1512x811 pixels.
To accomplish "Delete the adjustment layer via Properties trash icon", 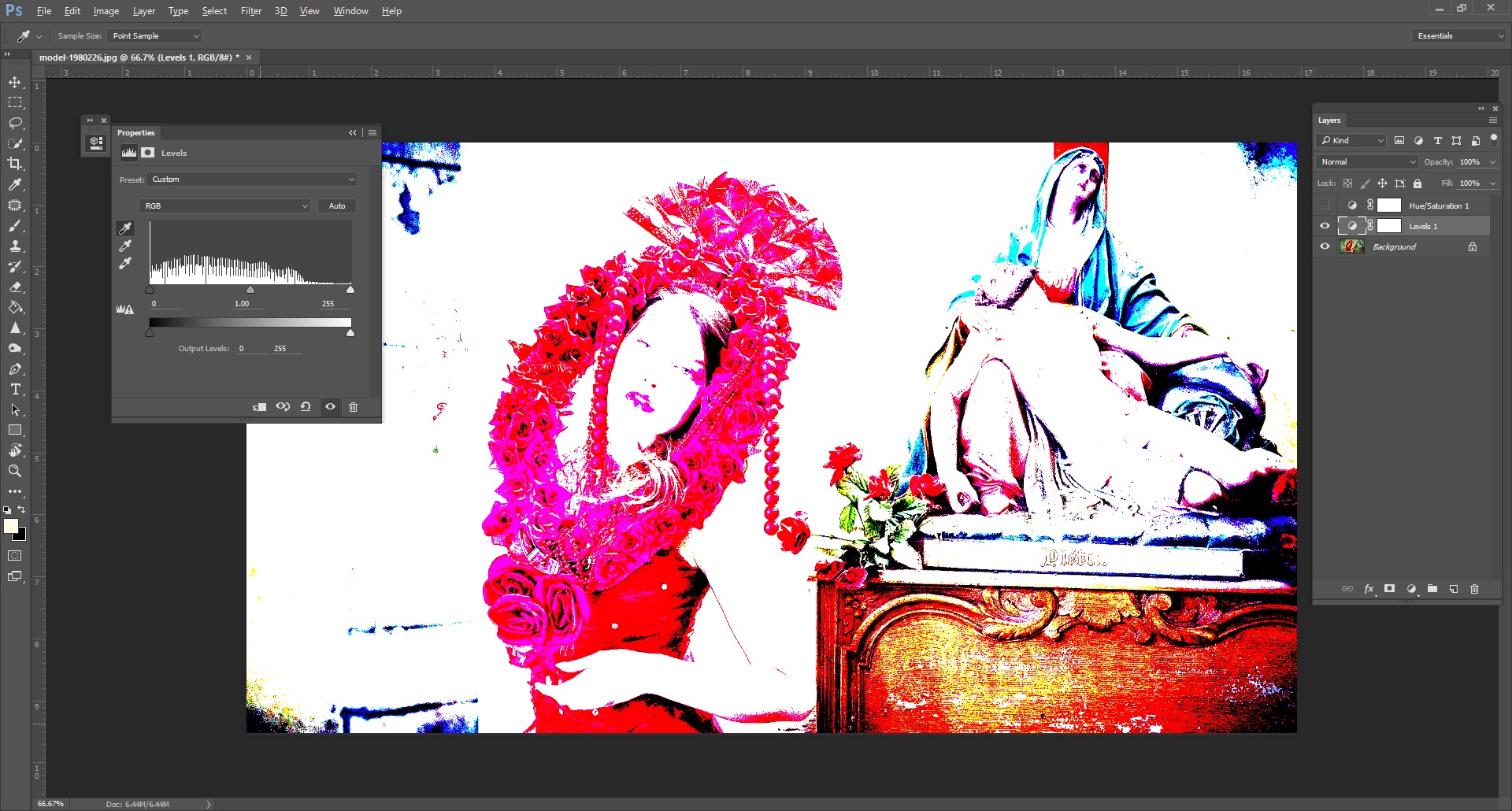I will point(353,407).
